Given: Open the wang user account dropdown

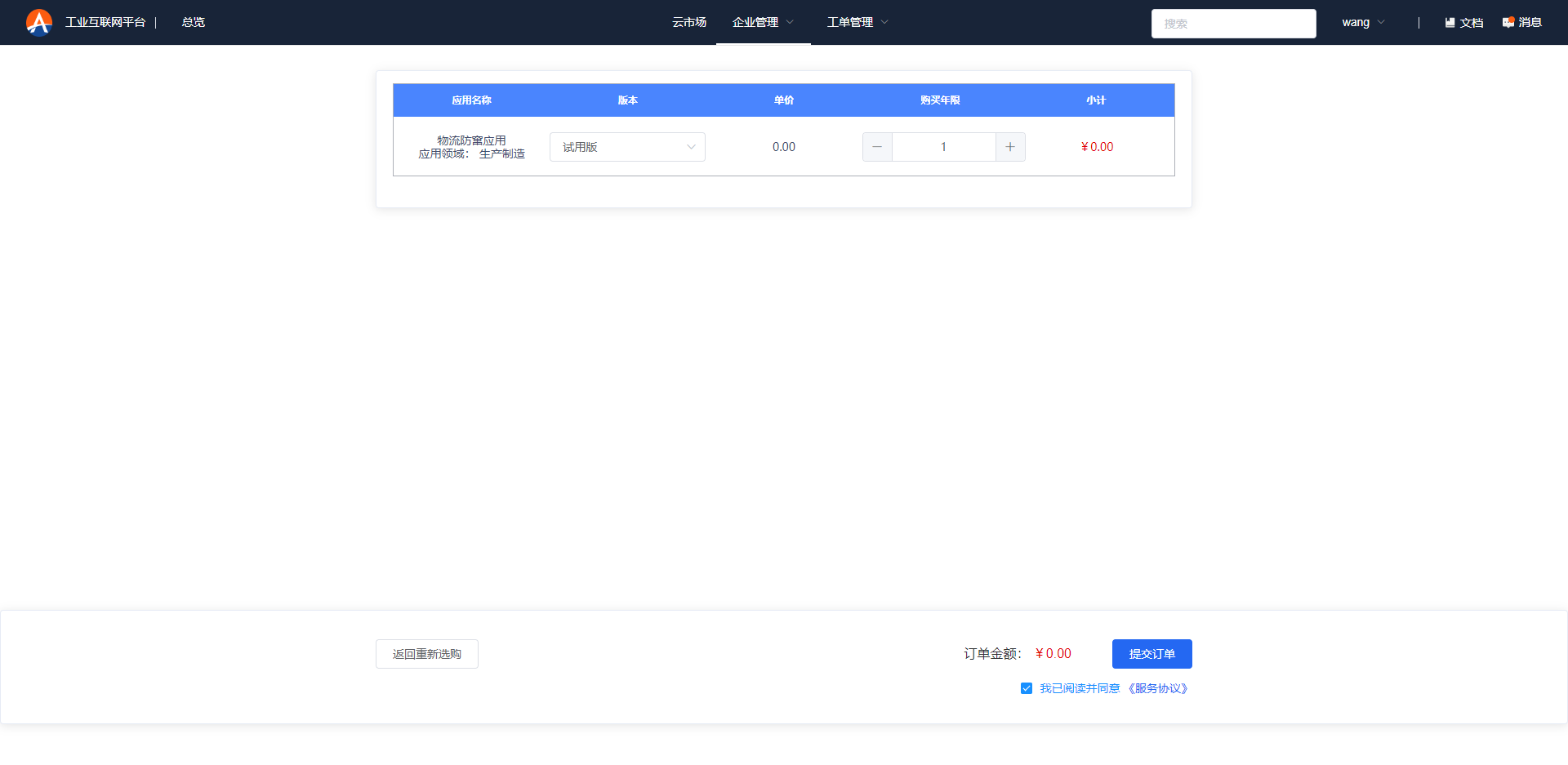Looking at the screenshot, I should point(1363,22).
